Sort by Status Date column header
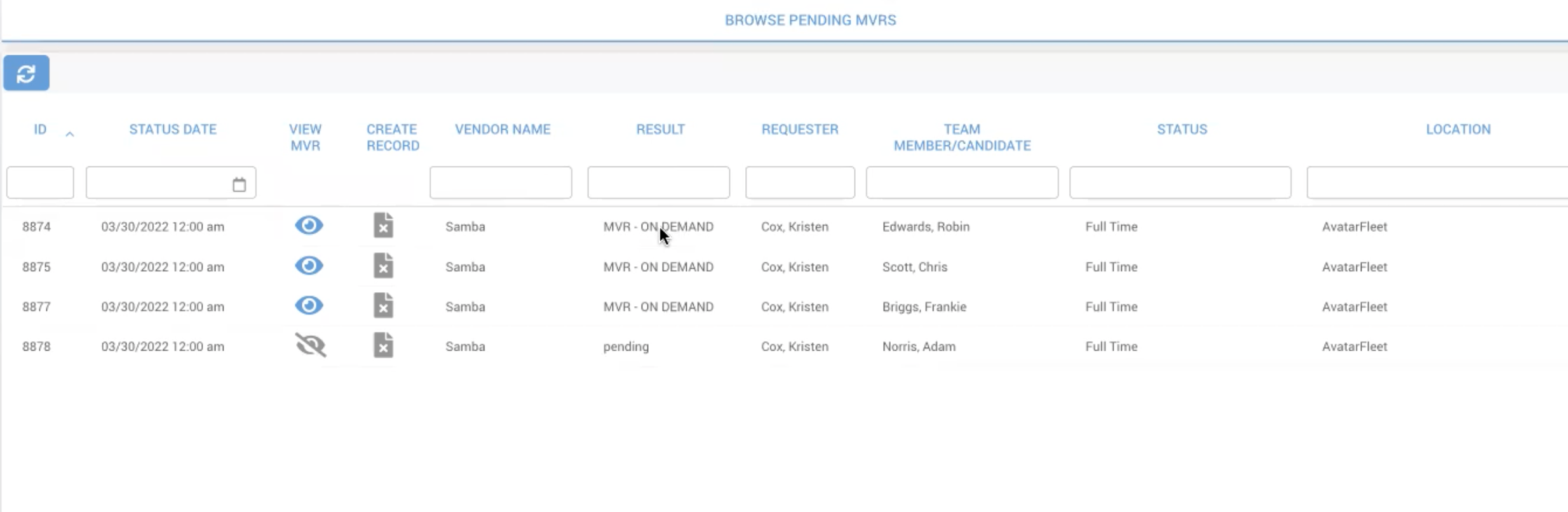1568x512 pixels. pyautogui.click(x=173, y=130)
